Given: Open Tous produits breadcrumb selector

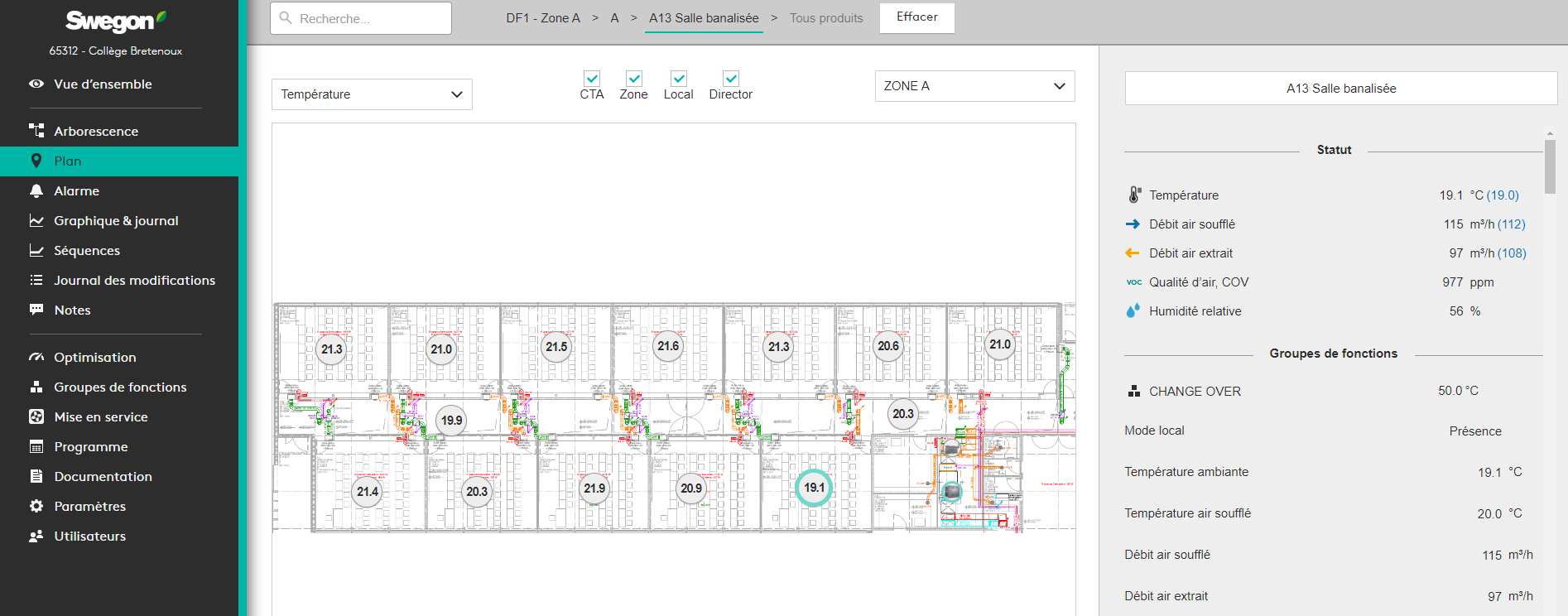Looking at the screenshot, I should [x=825, y=18].
